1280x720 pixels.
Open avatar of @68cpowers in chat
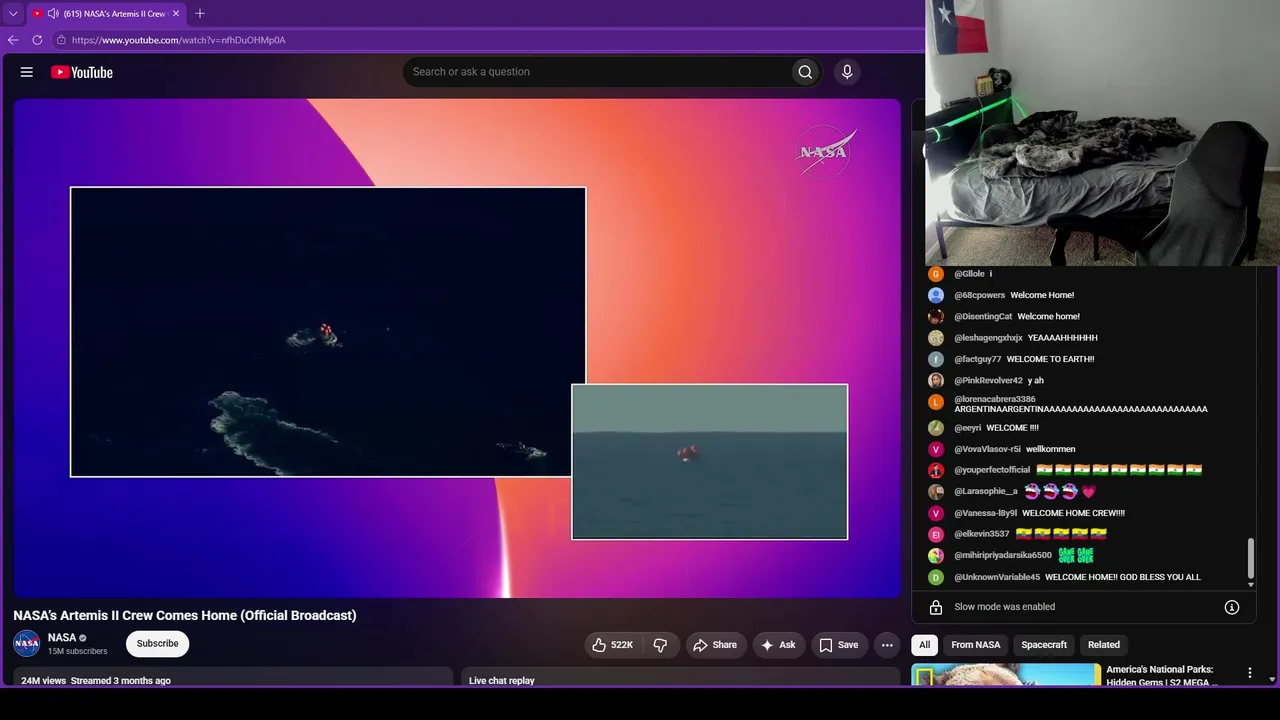click(936, 295)
